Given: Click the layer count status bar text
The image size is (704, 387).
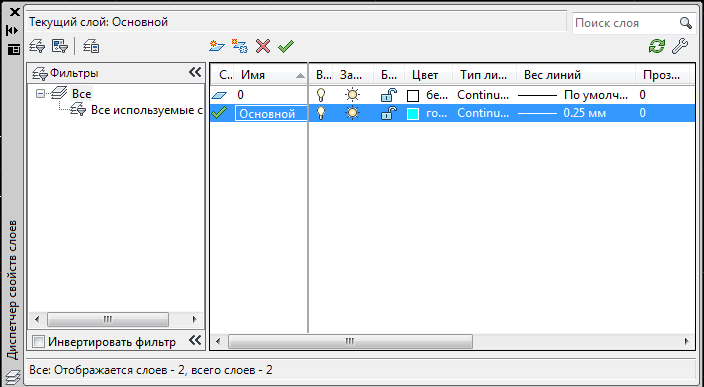Looking at the screenshot, I should click(x=151, y=370).
